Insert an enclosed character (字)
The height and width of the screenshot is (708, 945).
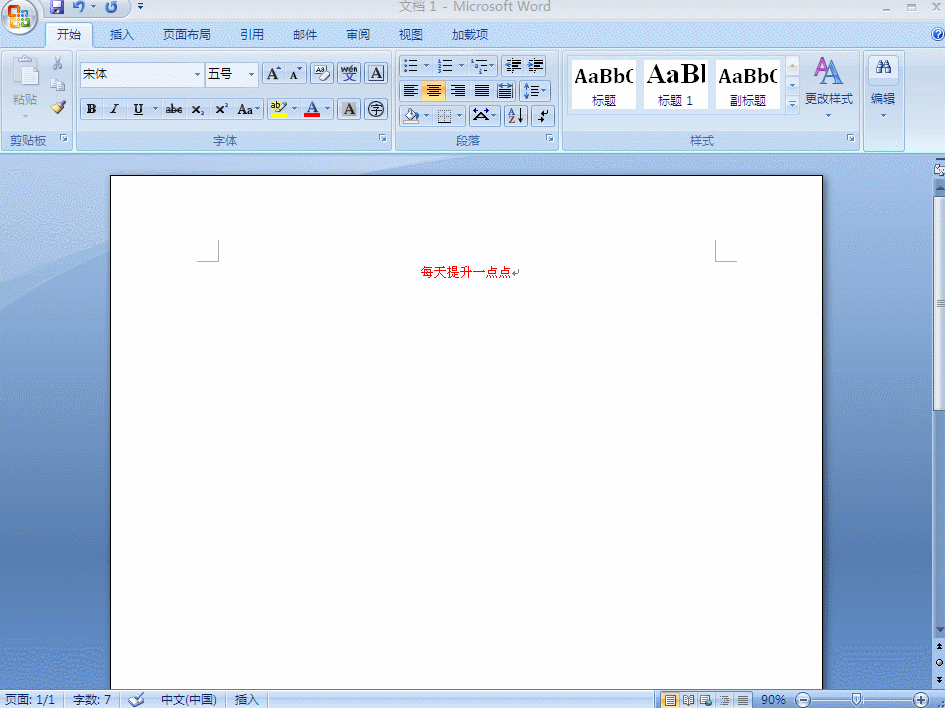(376, 109)
